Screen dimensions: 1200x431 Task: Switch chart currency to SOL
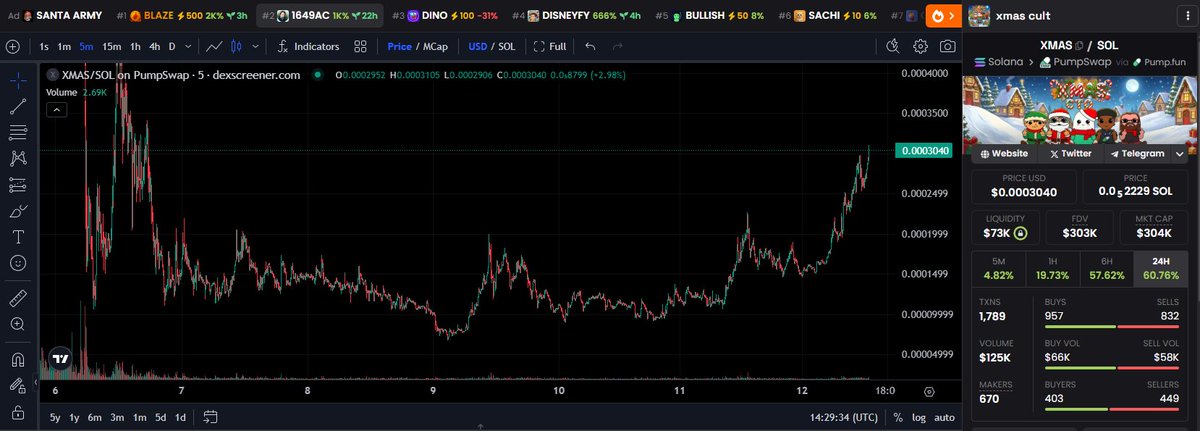[x=506, y=46]
